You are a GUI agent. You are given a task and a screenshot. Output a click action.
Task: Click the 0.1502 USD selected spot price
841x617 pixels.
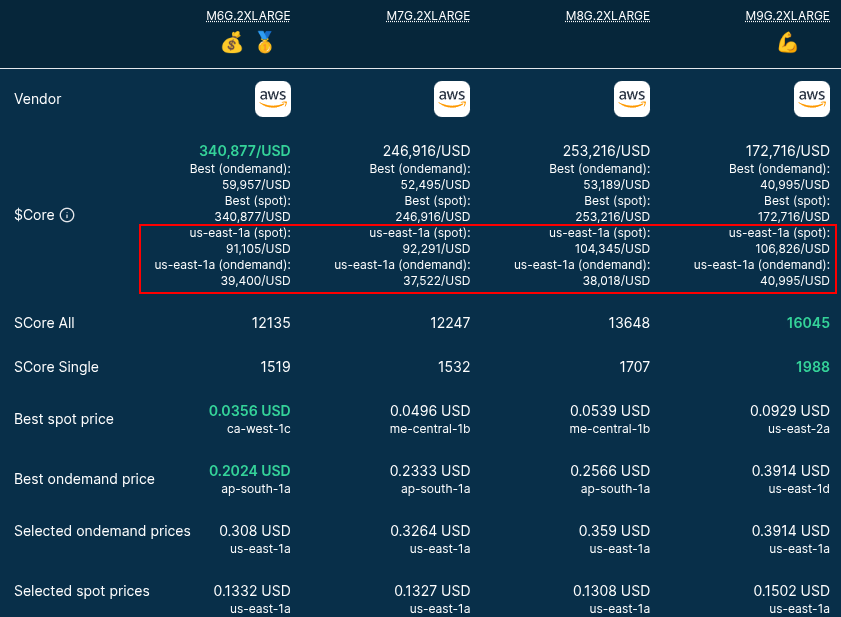click(x=792, y=591)
